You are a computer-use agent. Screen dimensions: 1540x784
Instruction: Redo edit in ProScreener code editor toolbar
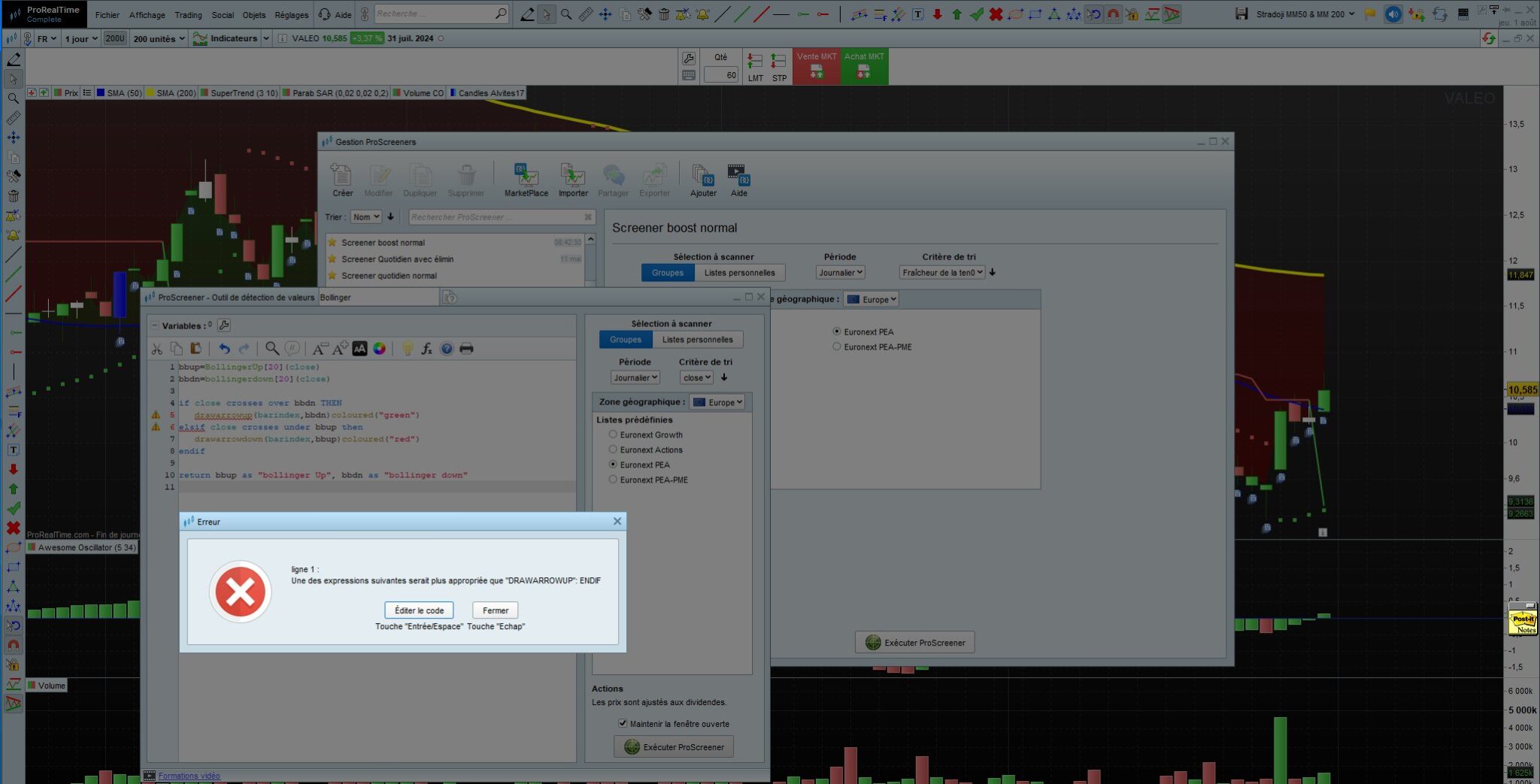click(x=244, y=349)
